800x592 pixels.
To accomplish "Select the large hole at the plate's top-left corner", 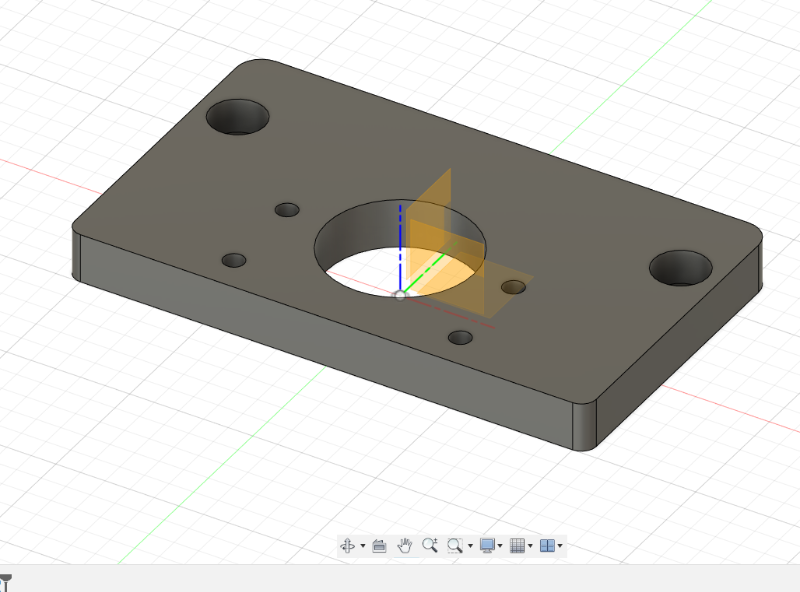I will tap(239, 117).
